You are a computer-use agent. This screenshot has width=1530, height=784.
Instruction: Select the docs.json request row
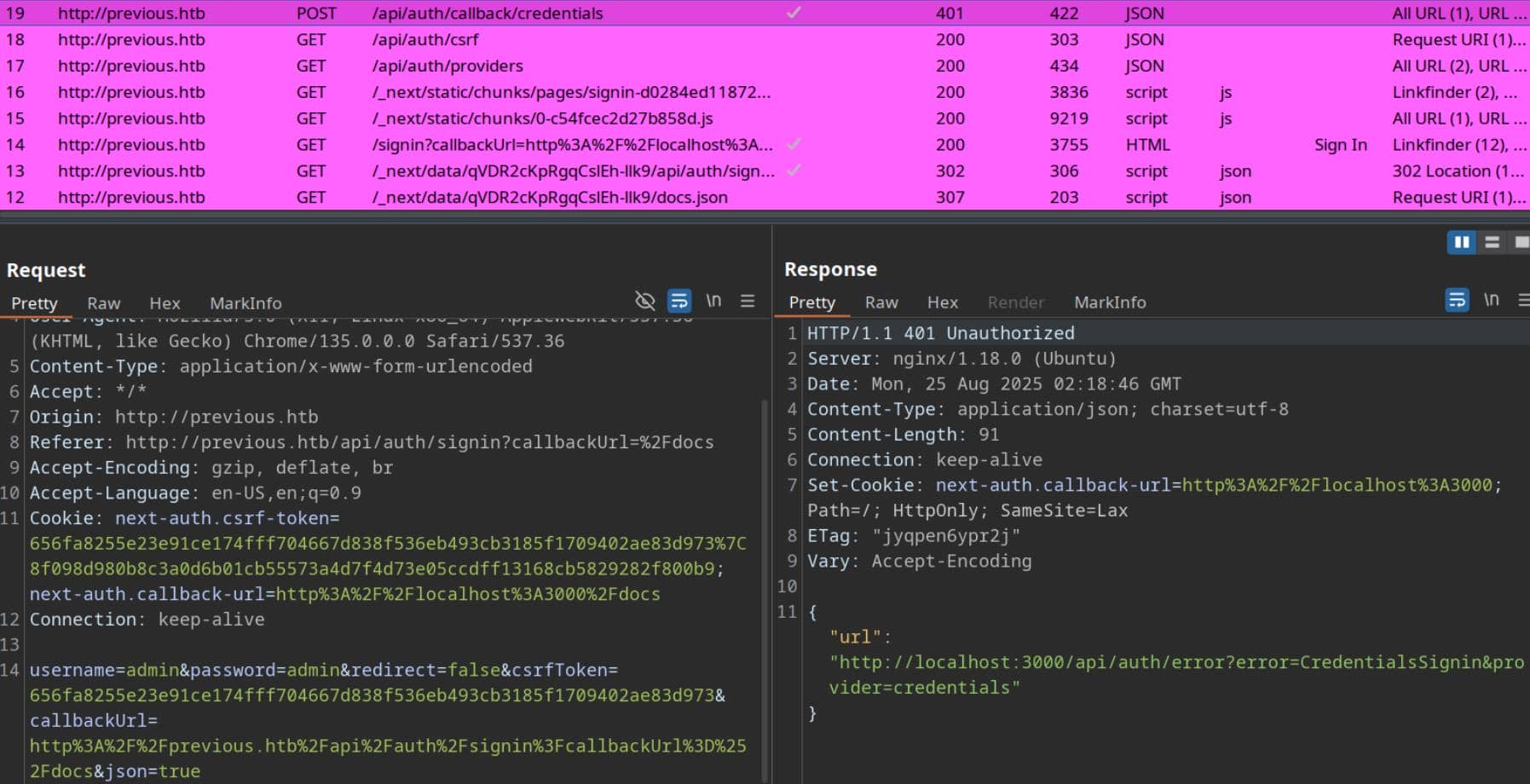pyautogui.click(x=765, y=198)
